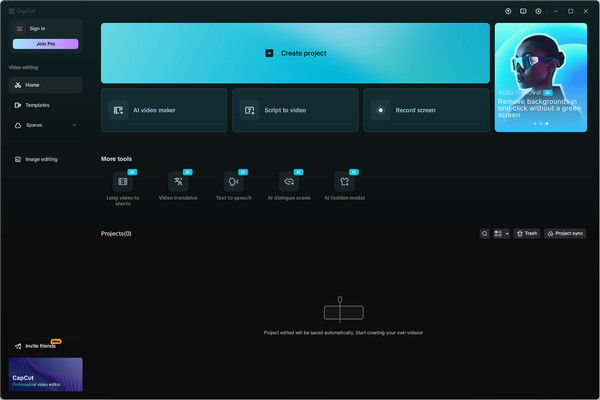Click Invite friends in the sidebar
The height and width of the screenshot is (400, 600).
click(46, 346)
